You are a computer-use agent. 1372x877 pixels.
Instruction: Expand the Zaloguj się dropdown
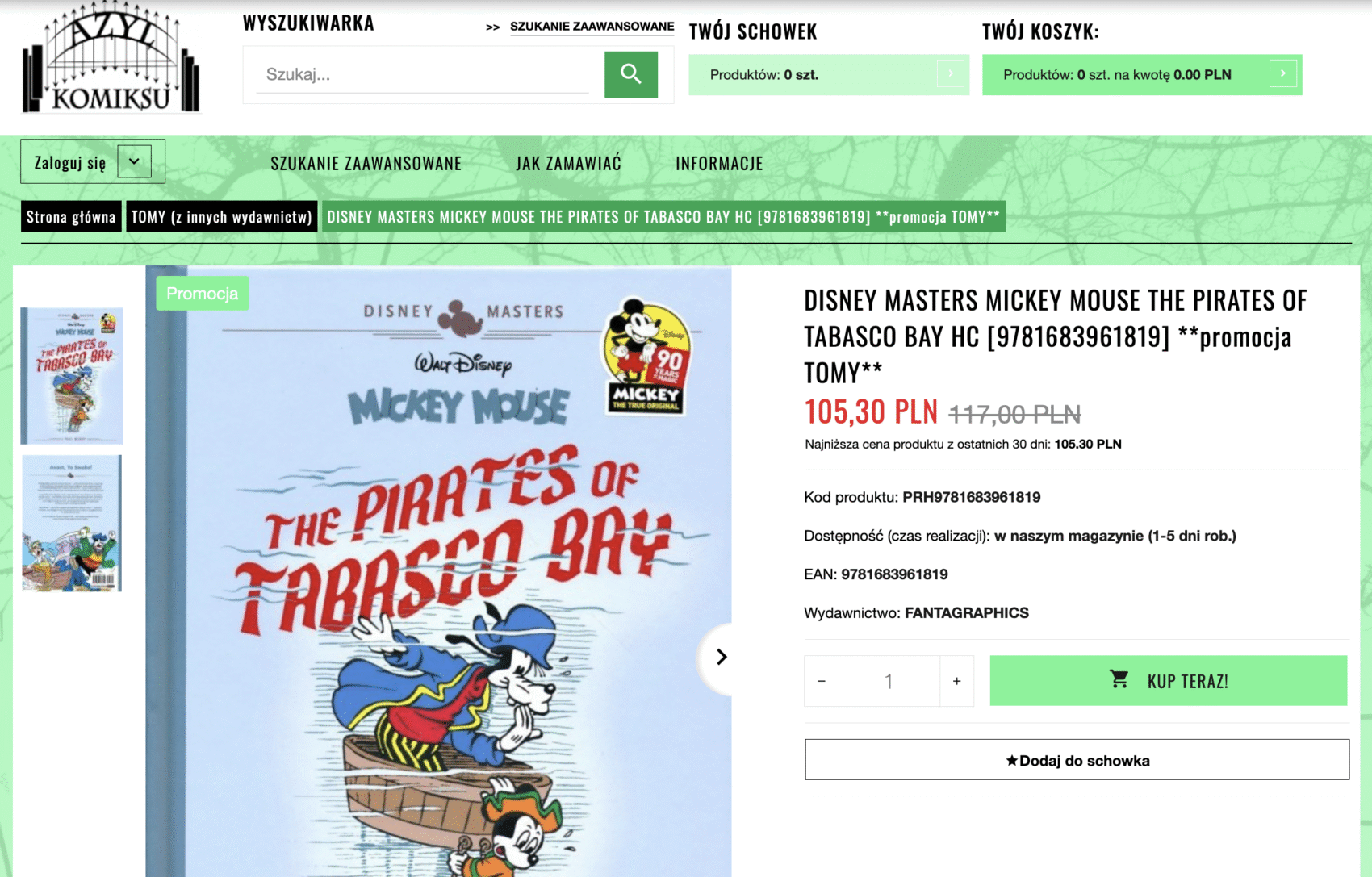134,161
